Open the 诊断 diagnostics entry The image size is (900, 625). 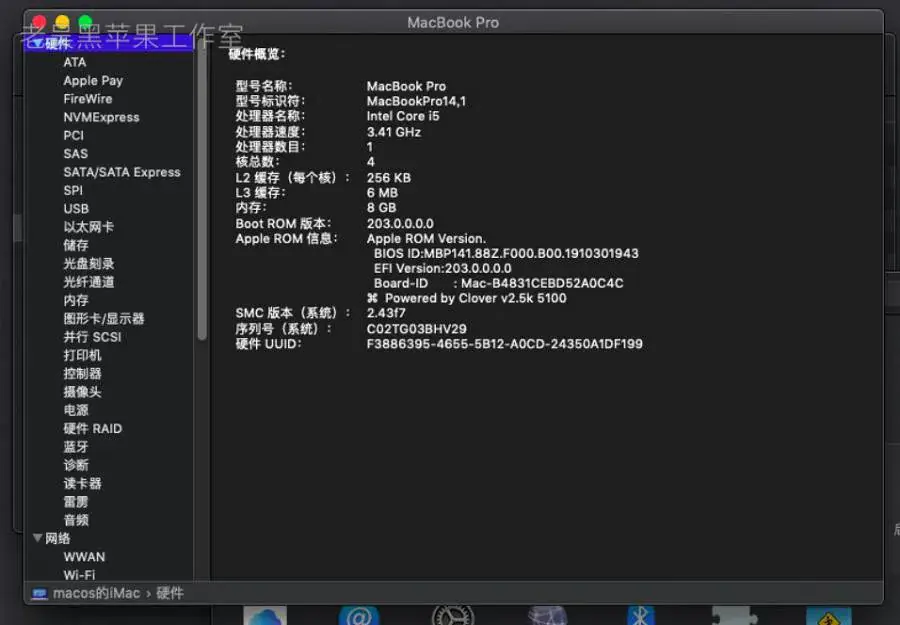[x=76, y=465]
